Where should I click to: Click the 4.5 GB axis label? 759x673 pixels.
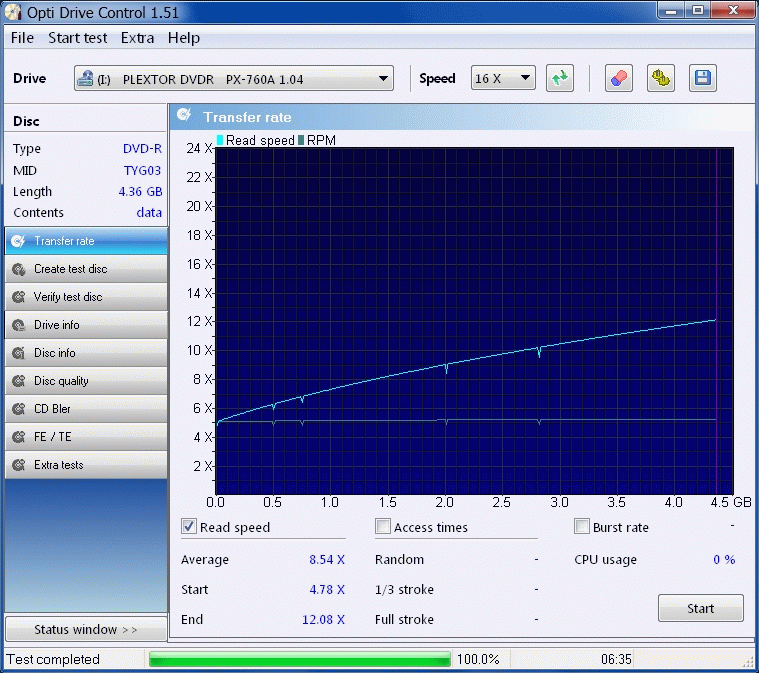point(731,503)
